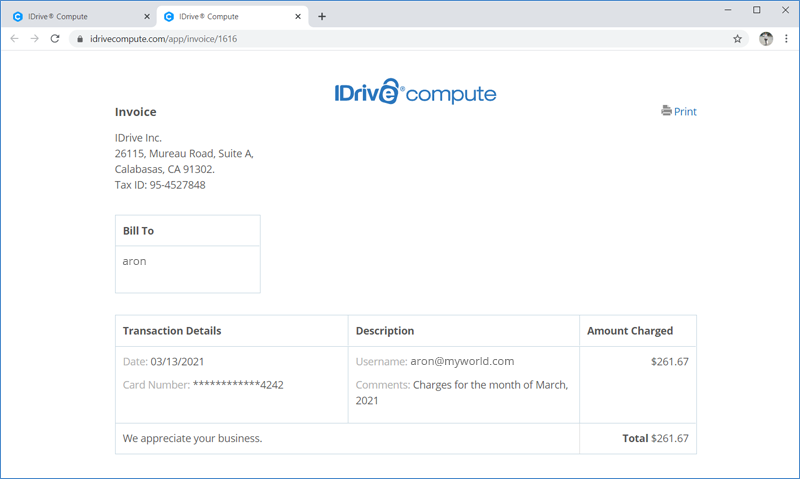Click the padlock site info icon
The height and width of the screenshot is (479, 800).
pos(80,39)
